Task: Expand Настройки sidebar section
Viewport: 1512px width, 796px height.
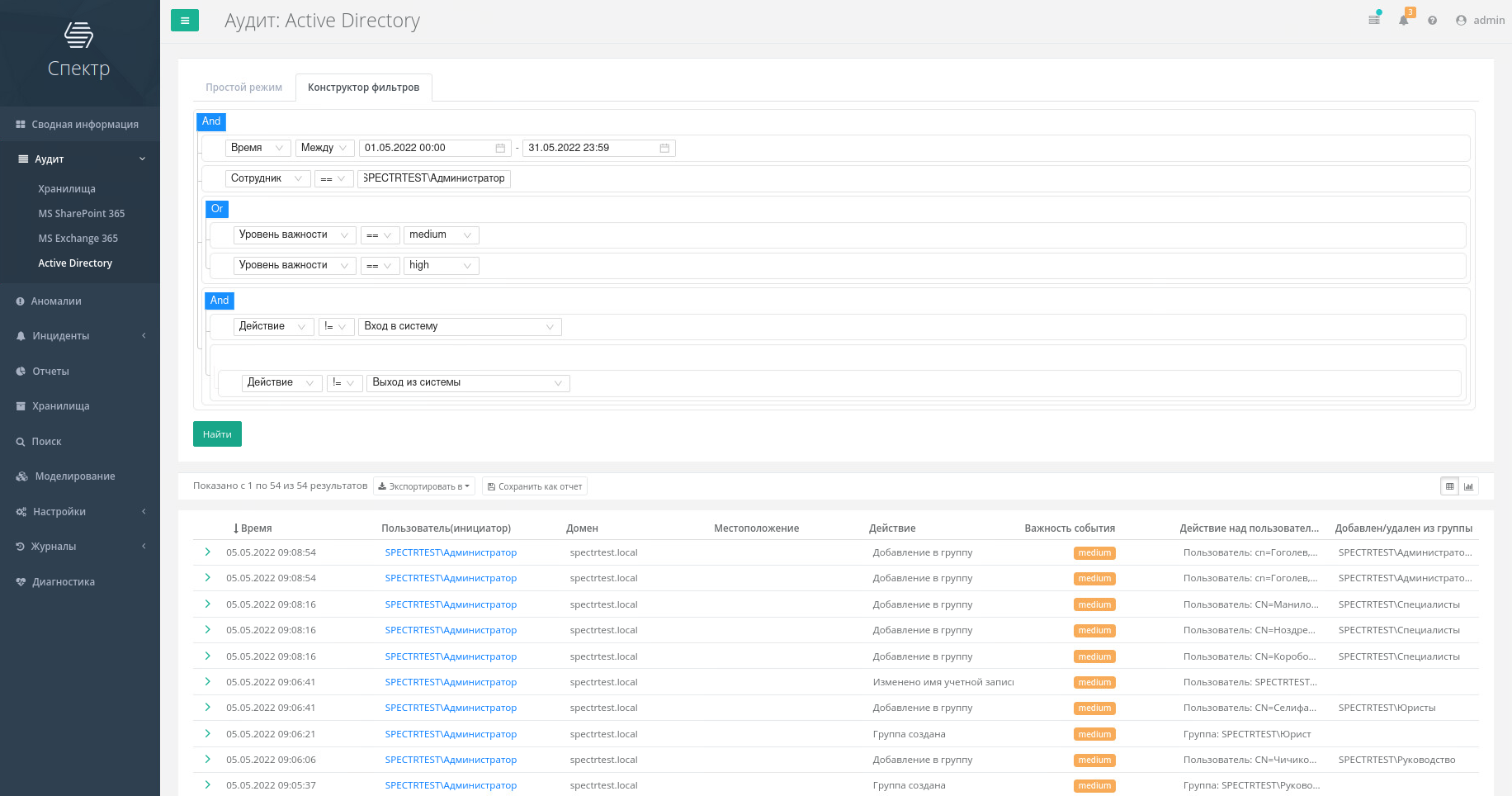Action: tap(80, 512)
